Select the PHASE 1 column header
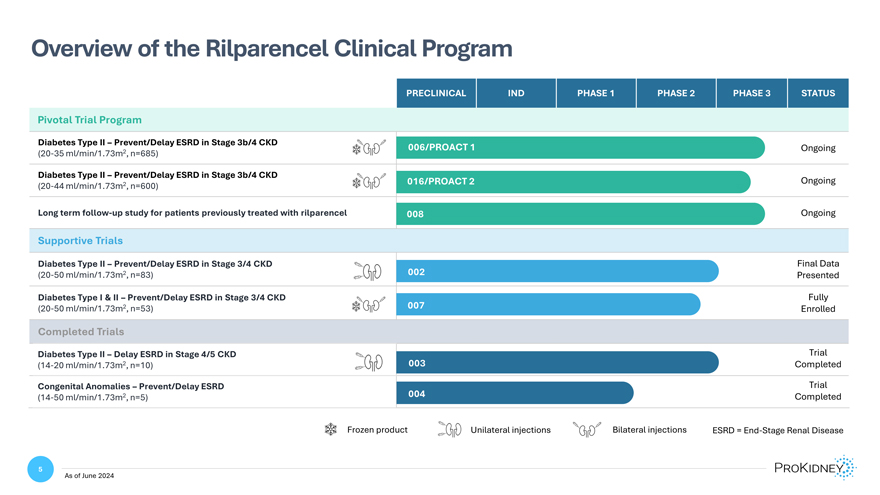 pyautogui.click(x=596, y=93)
